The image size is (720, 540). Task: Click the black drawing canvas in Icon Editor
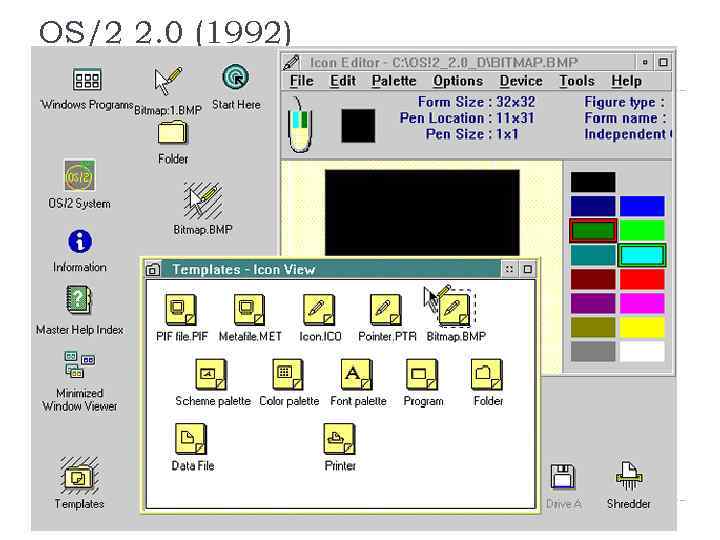422,213
